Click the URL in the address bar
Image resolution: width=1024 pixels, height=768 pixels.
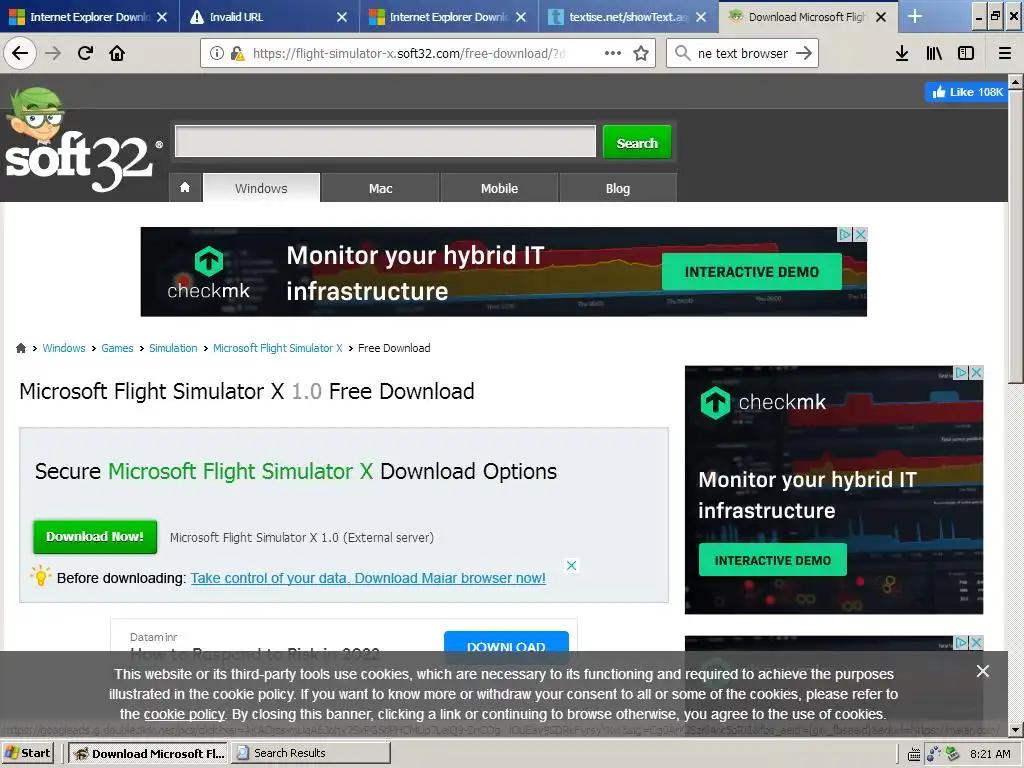pos(409,54)
